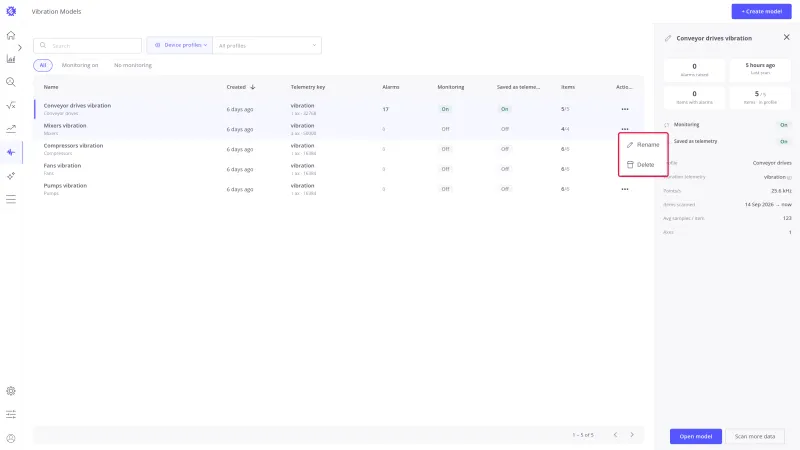
Task: Open actions menu for Mixers vibration row
Action: pos(624,129)
